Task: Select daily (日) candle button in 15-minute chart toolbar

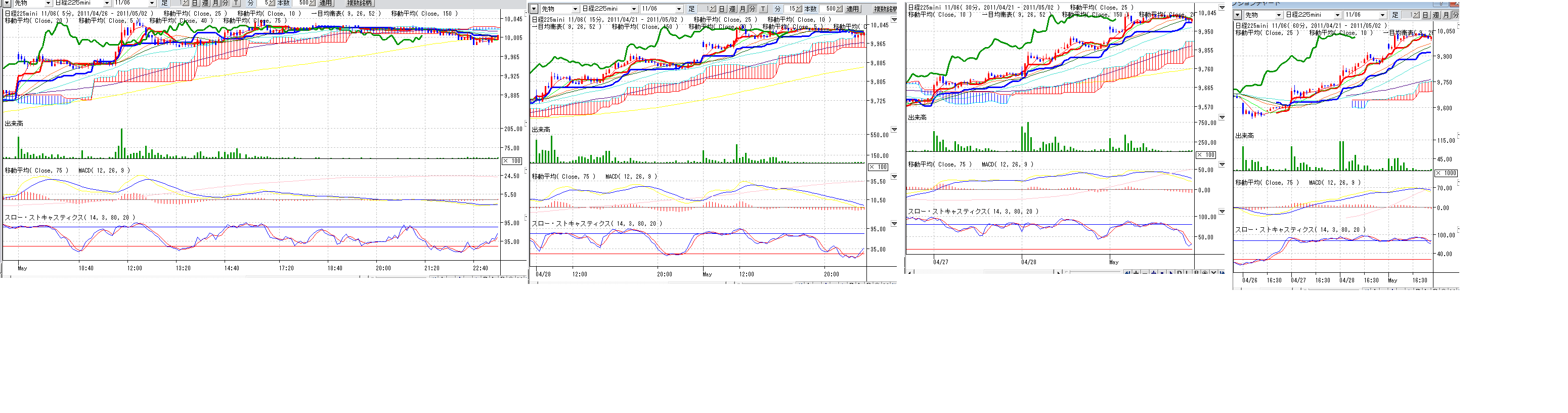Action: click(722, 9)
